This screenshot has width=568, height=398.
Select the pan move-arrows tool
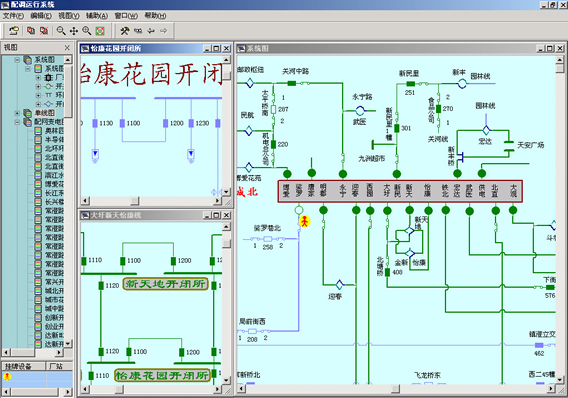[74, 31]
